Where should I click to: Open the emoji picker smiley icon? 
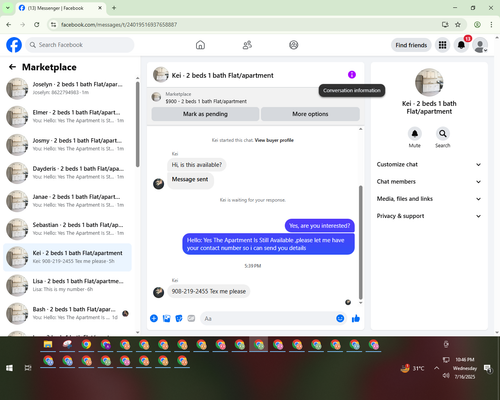point(340,318)
